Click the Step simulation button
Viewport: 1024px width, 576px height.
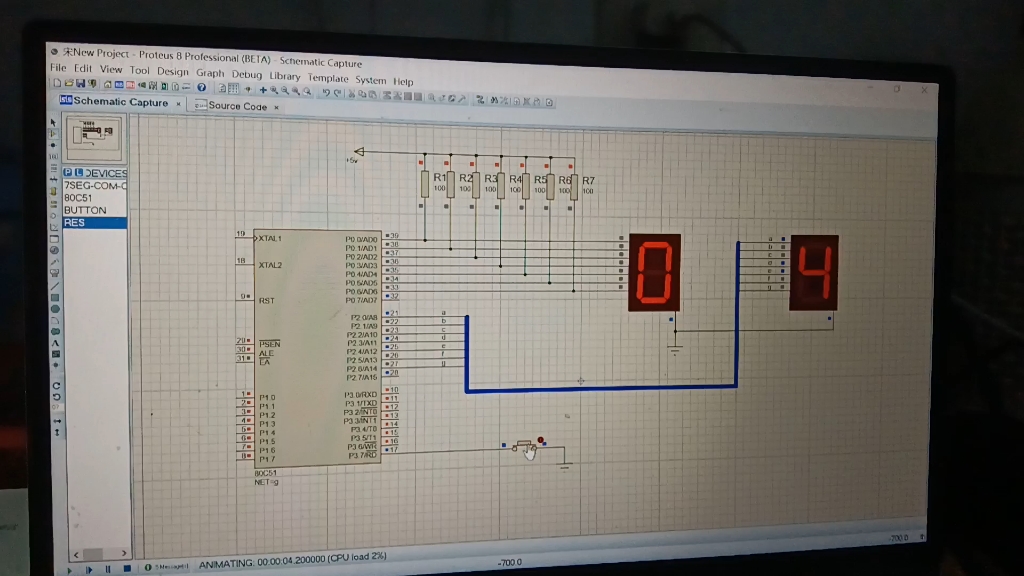tap(89, 570)
